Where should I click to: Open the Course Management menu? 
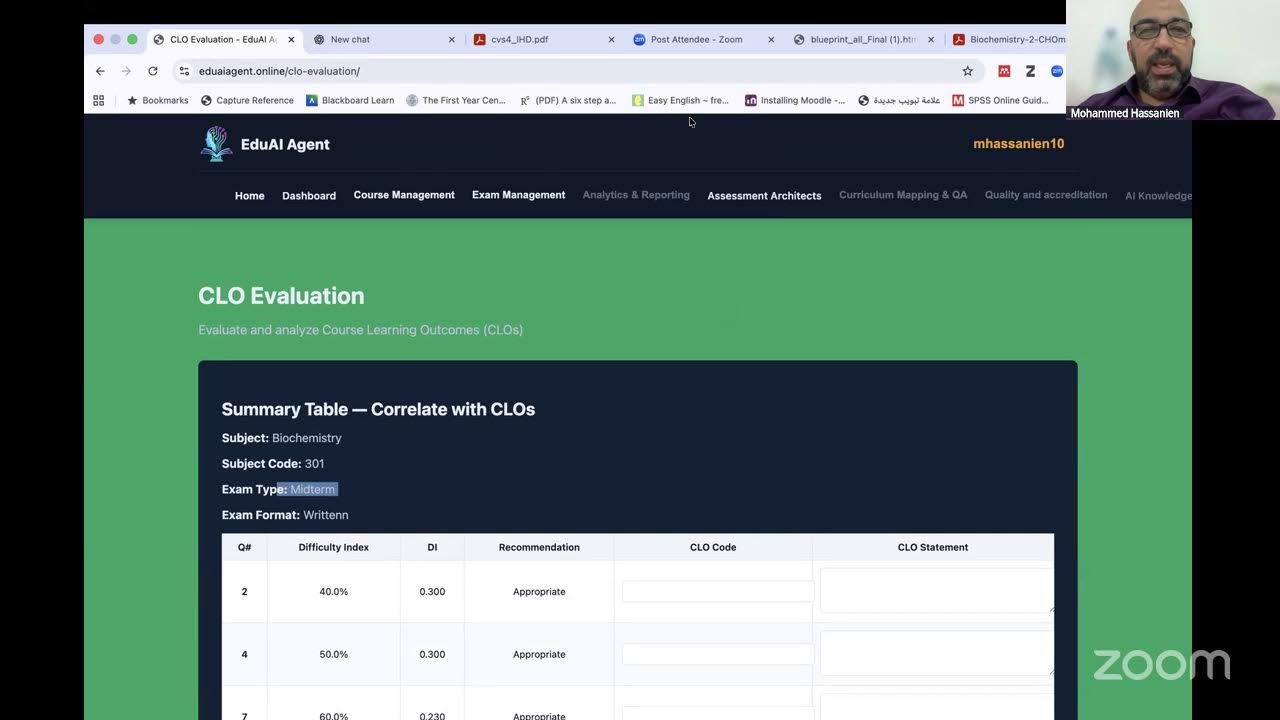click(x=404, y=195)
